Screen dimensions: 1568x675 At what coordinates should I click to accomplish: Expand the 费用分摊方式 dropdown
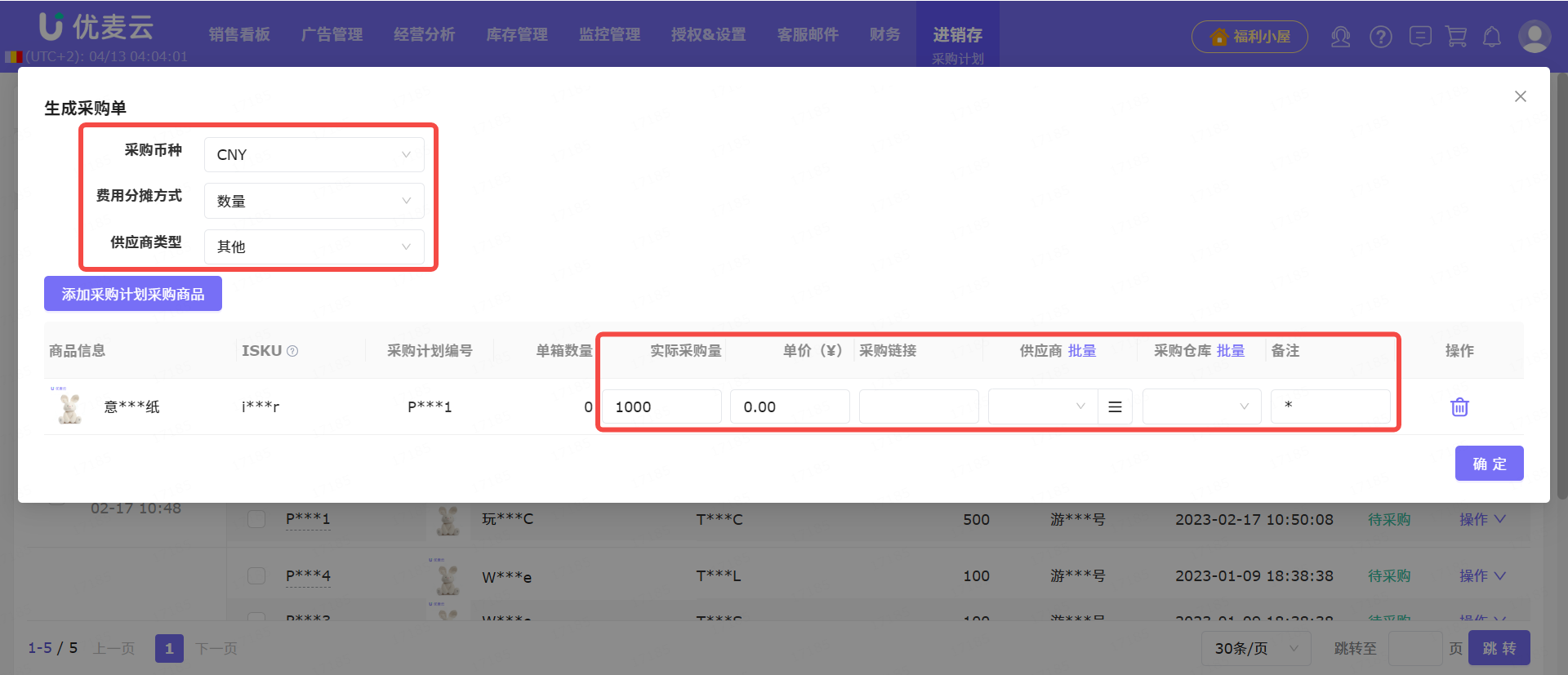click(x=314, y=201)
